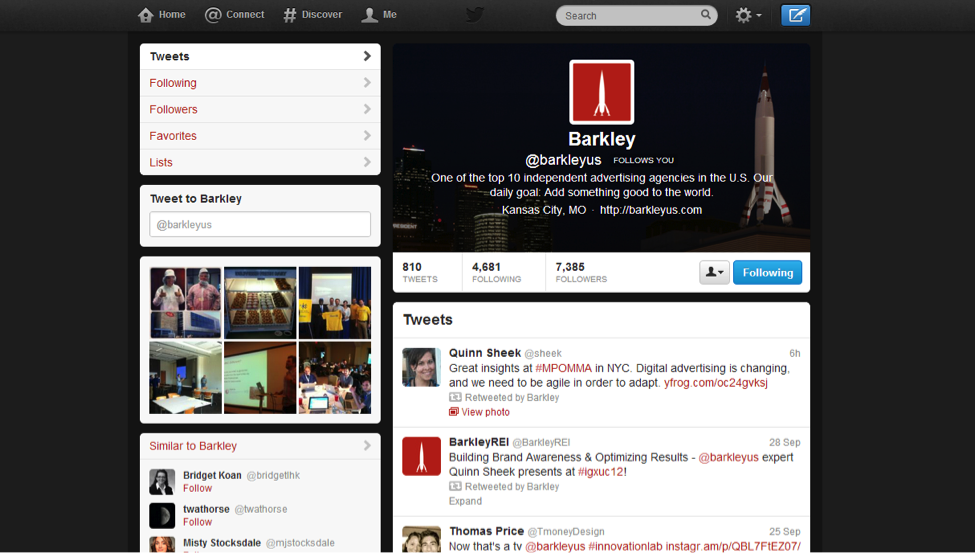The height and width of the screenshot is (553, 975).
Task: Click in the Tweet to Barkley field
Action: pyautogui.click(x=260, y=225)
